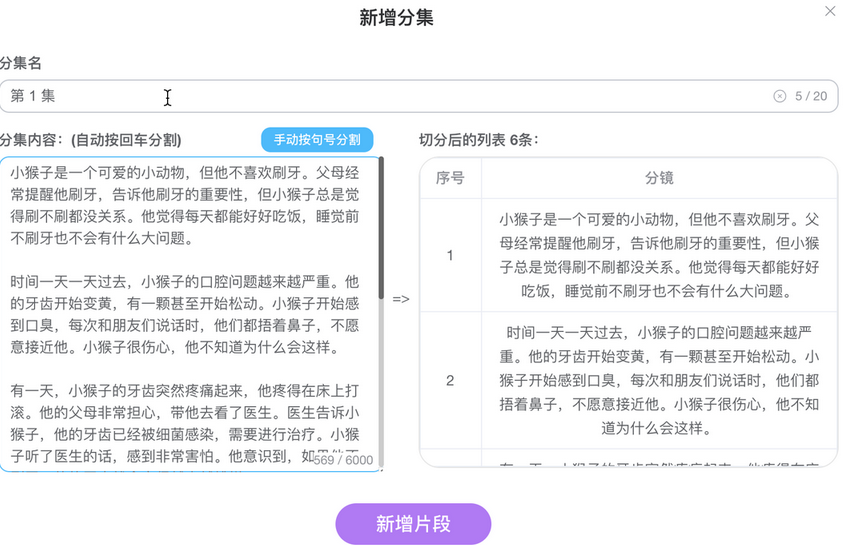Click the 分镜 column header
The image size is (851, 545).
click(659, 178)
